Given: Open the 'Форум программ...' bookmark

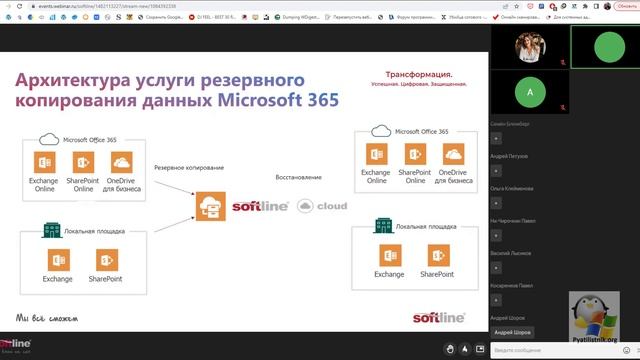Looking at the screenshot, I should tap(412, 17).
